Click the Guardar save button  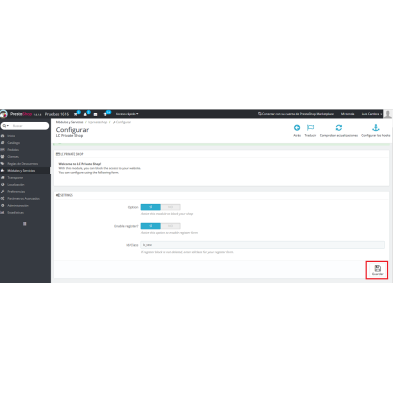(x=377, y=270)
